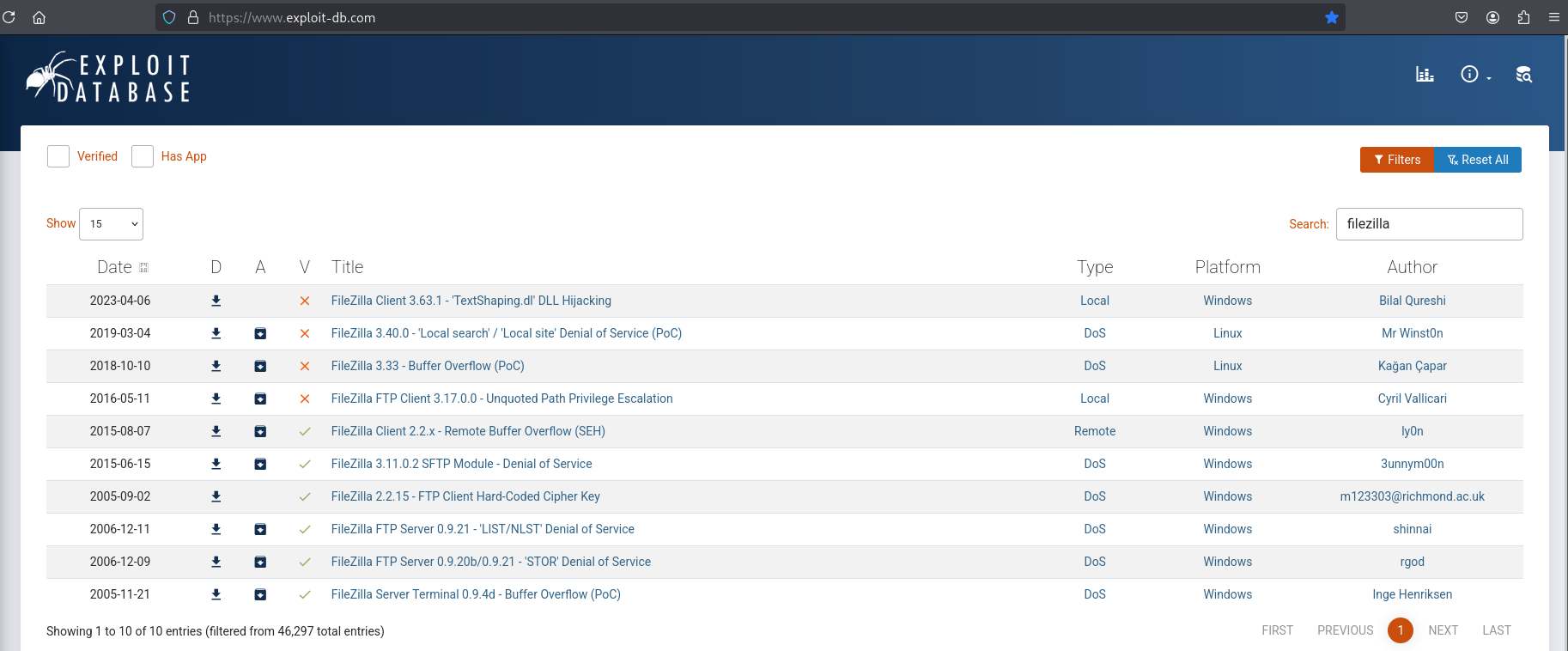This screenshot has height=651, width=1568.
Task: Click PREVIOUS pagination link
Action: (1346, 630)
